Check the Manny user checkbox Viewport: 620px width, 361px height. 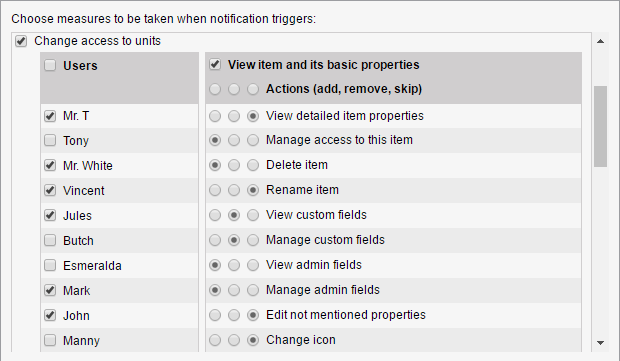pyautogui.click(x=50, y=340)
